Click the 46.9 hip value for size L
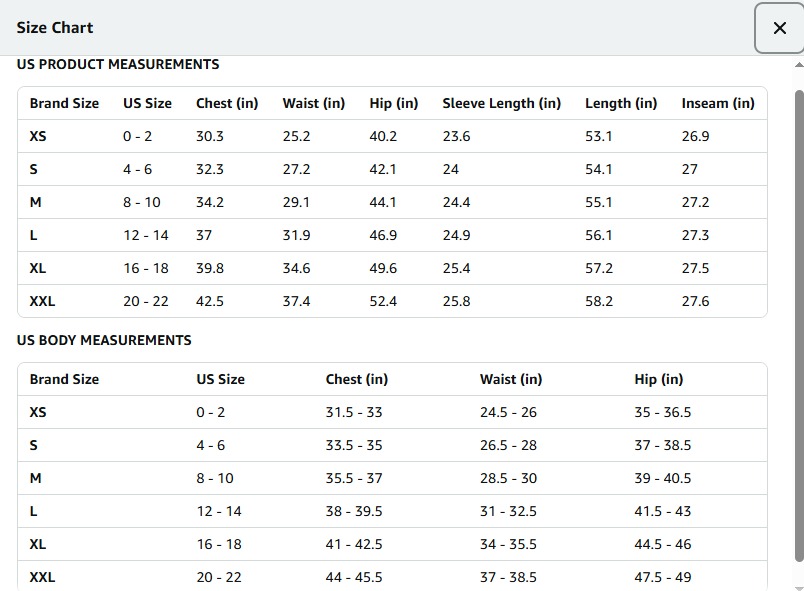 383,235
